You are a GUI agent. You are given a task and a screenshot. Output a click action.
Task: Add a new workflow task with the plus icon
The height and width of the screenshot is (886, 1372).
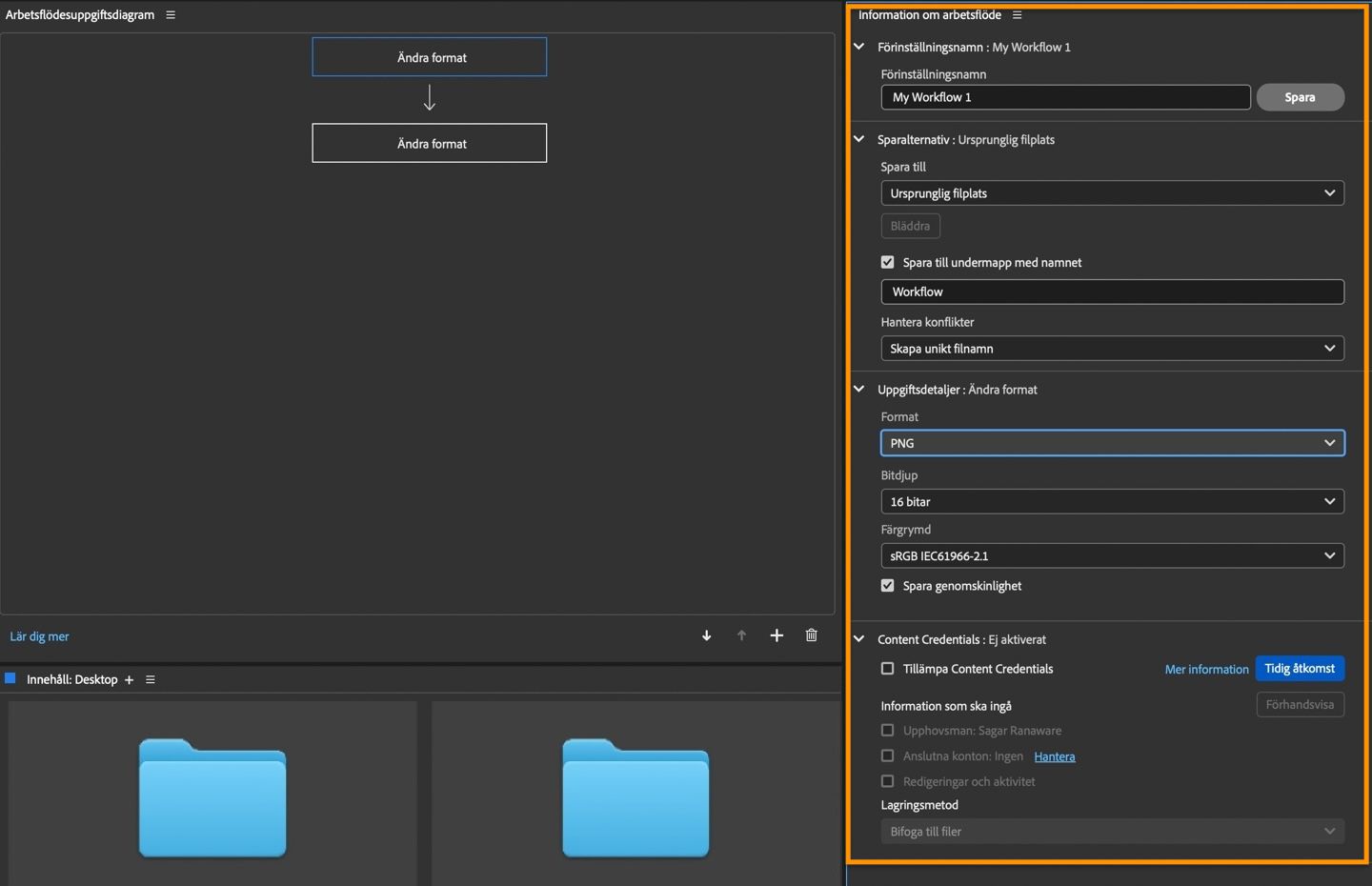pyautogui.click(x=777, y=635)
